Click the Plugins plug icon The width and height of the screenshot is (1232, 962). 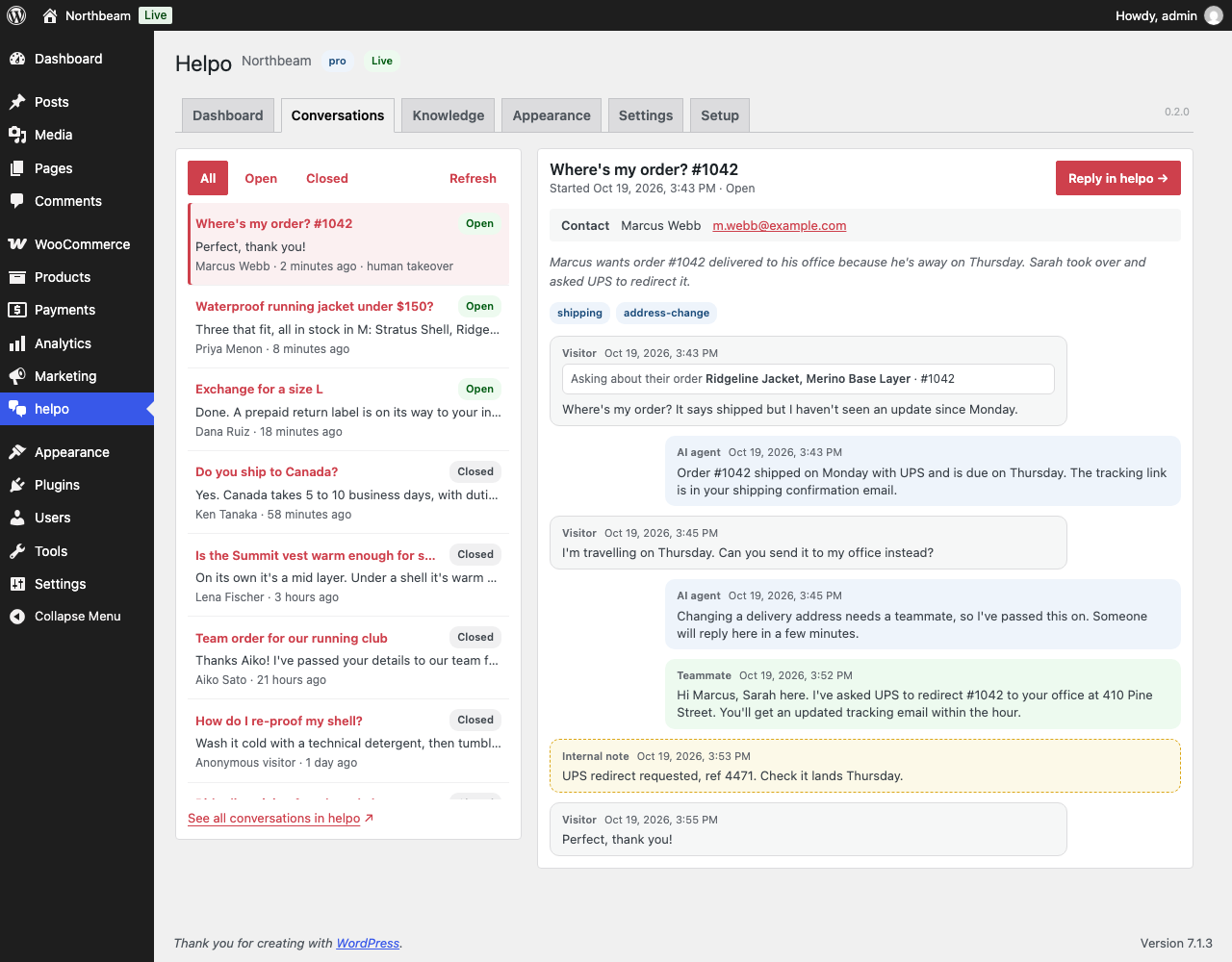tap(17, 485)
